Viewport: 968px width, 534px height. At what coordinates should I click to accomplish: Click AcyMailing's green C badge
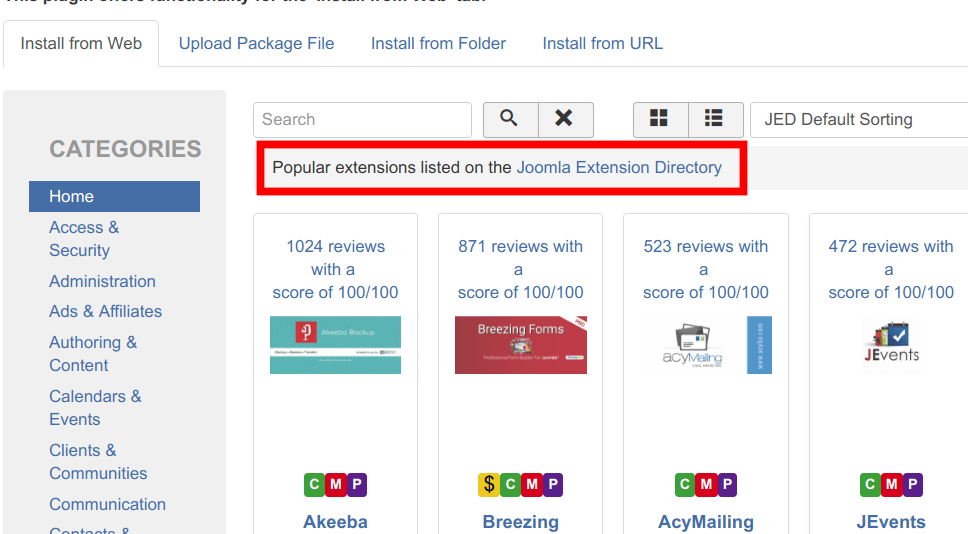coord(685,485)
